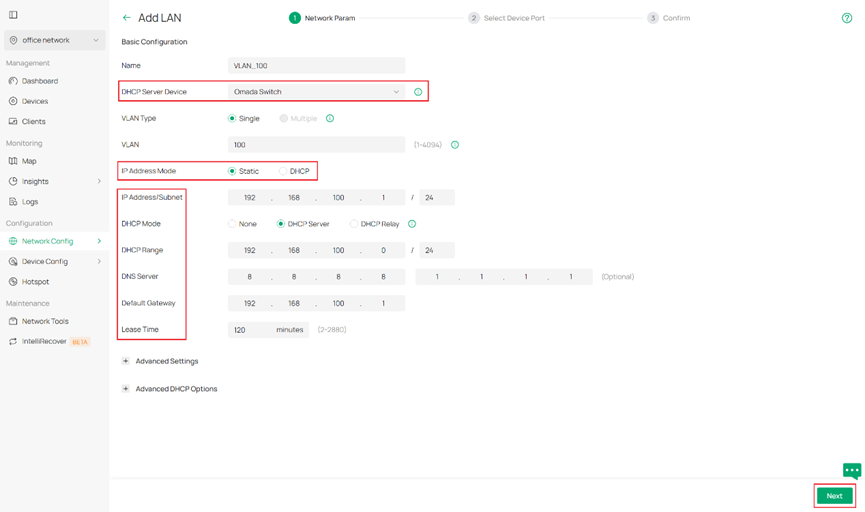Screen dimensions: 865x512
Task: Open the DHCP Server Device dropdown
Action: (316, 92)
